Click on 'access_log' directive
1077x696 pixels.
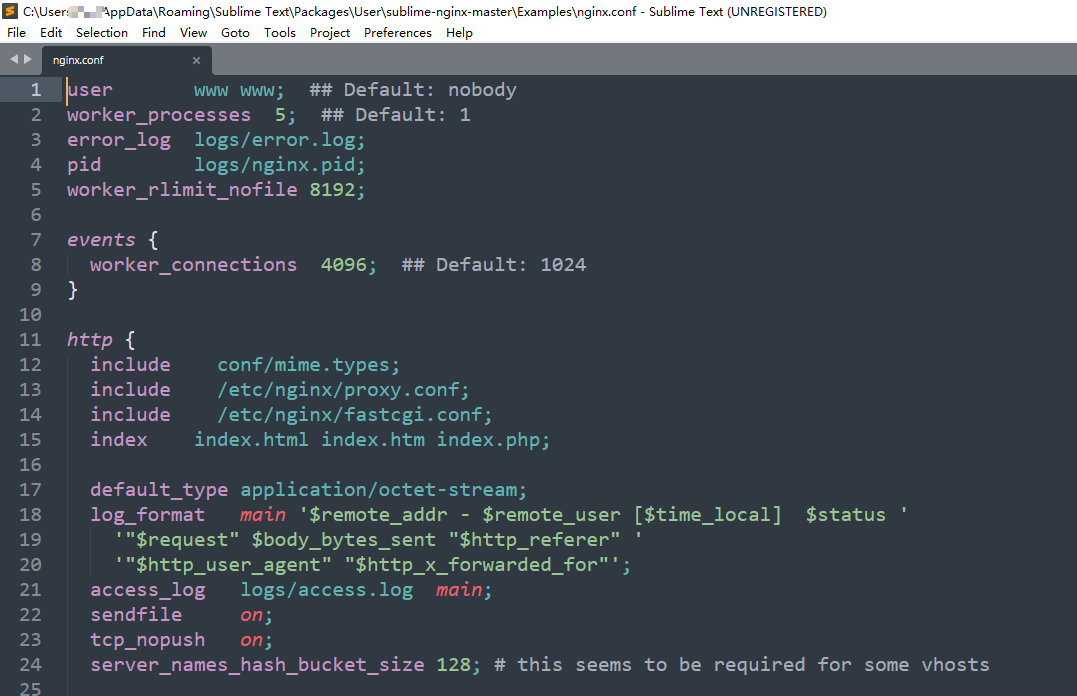click(x=148, y=590)
